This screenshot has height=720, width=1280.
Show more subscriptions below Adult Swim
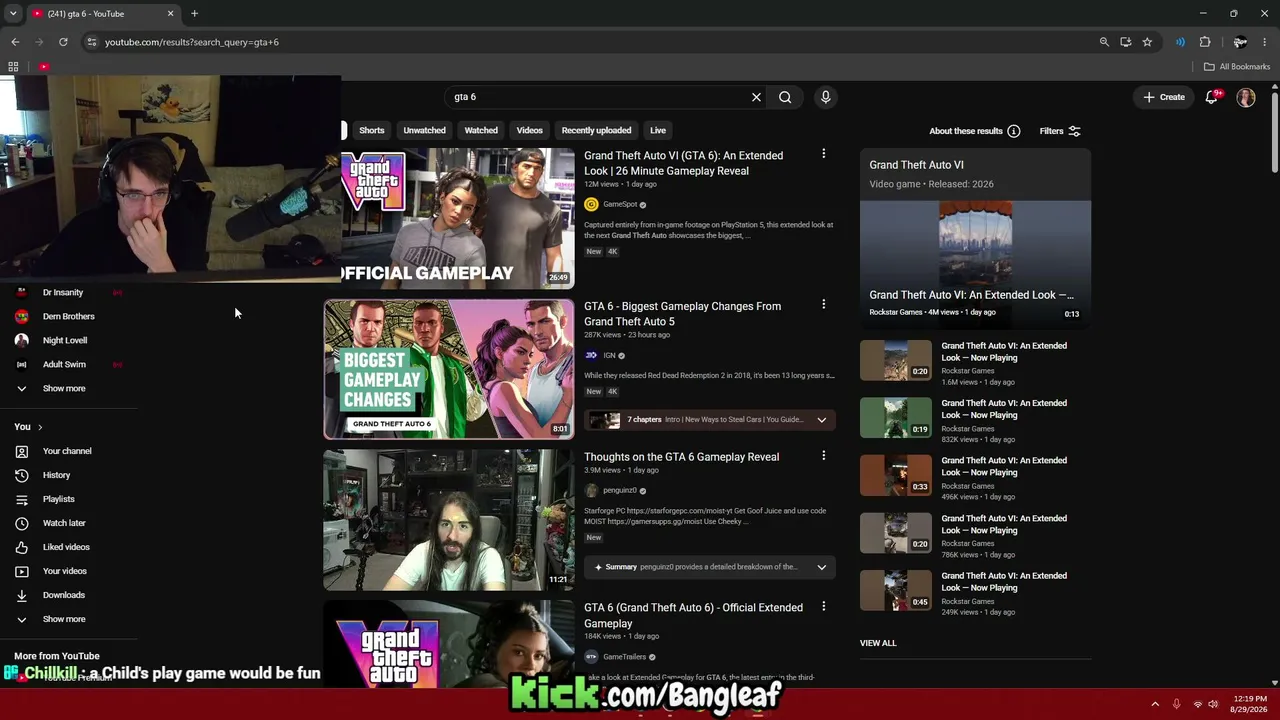click(x=64, y=388)
